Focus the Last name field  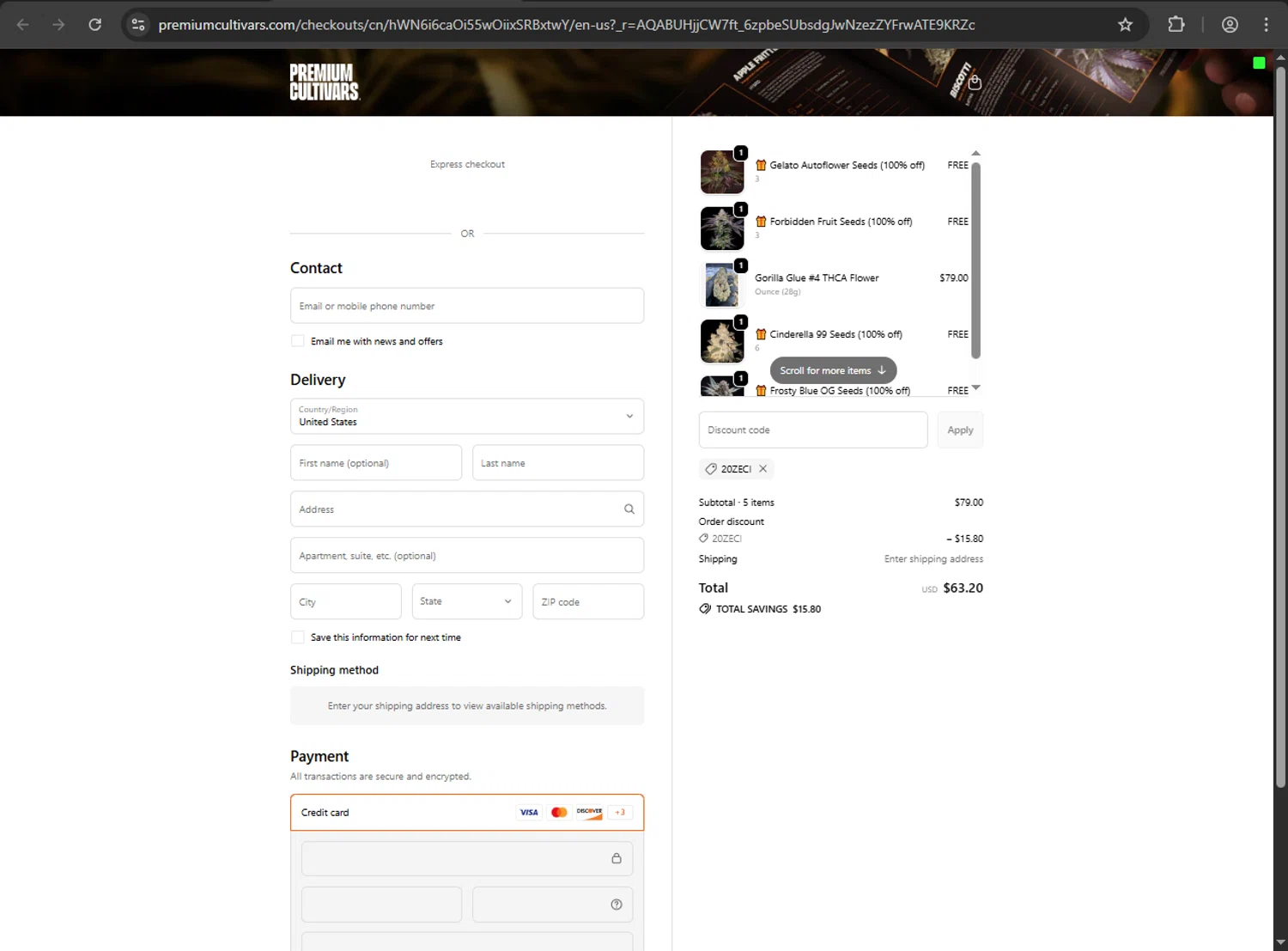[x=558, y=463]
